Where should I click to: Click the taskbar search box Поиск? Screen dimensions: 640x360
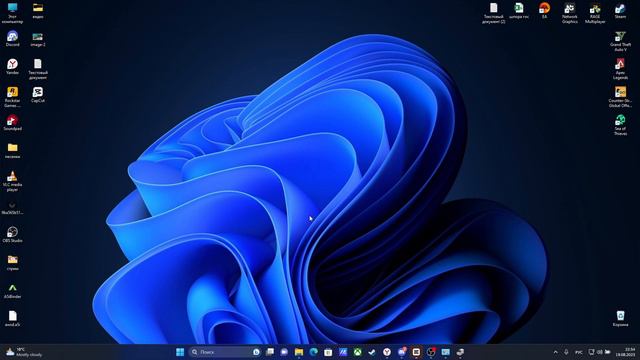(x=225, y=352)
